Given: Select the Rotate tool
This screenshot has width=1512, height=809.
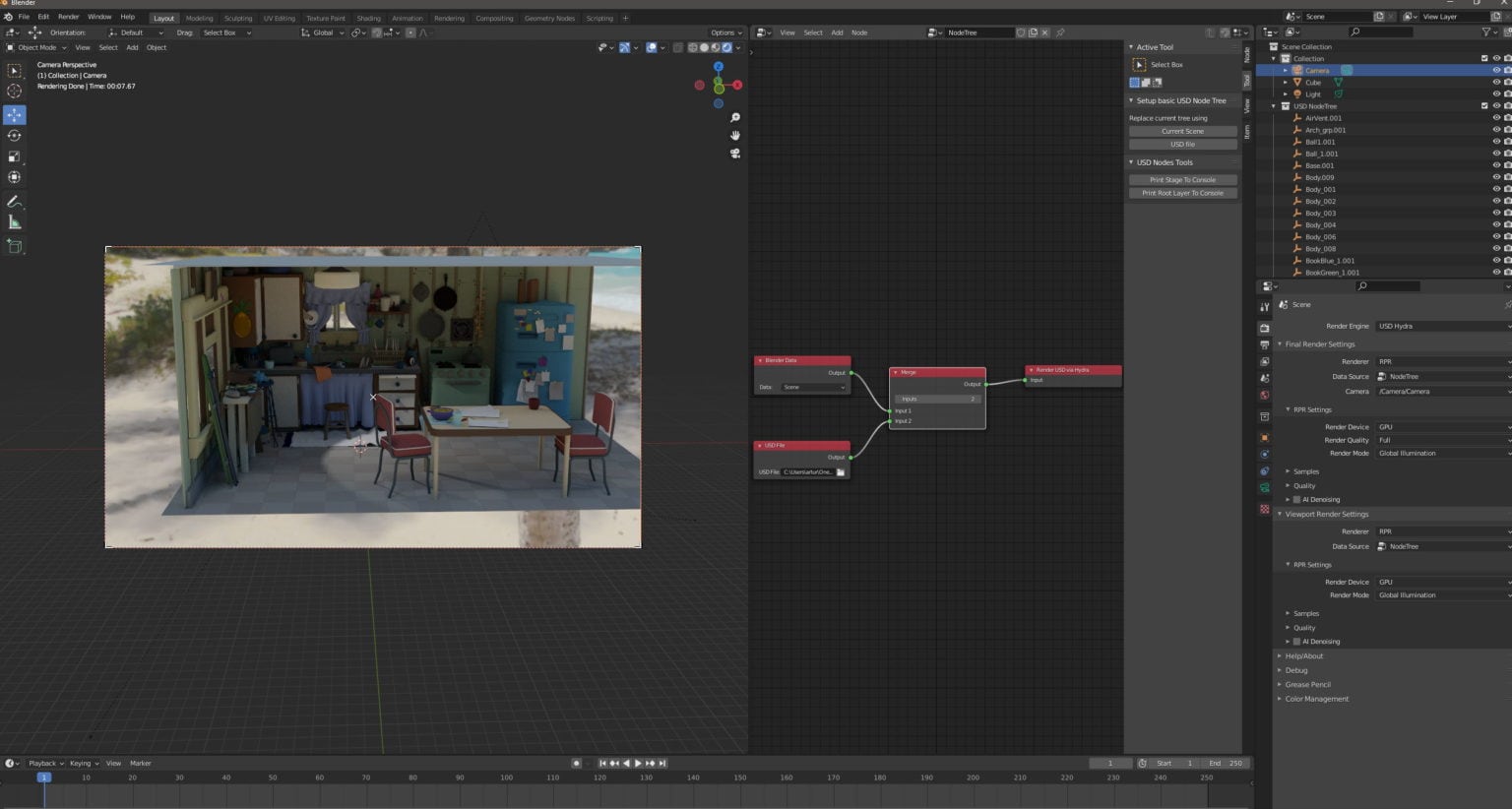Looking at the screenshot, I should 15,136.
